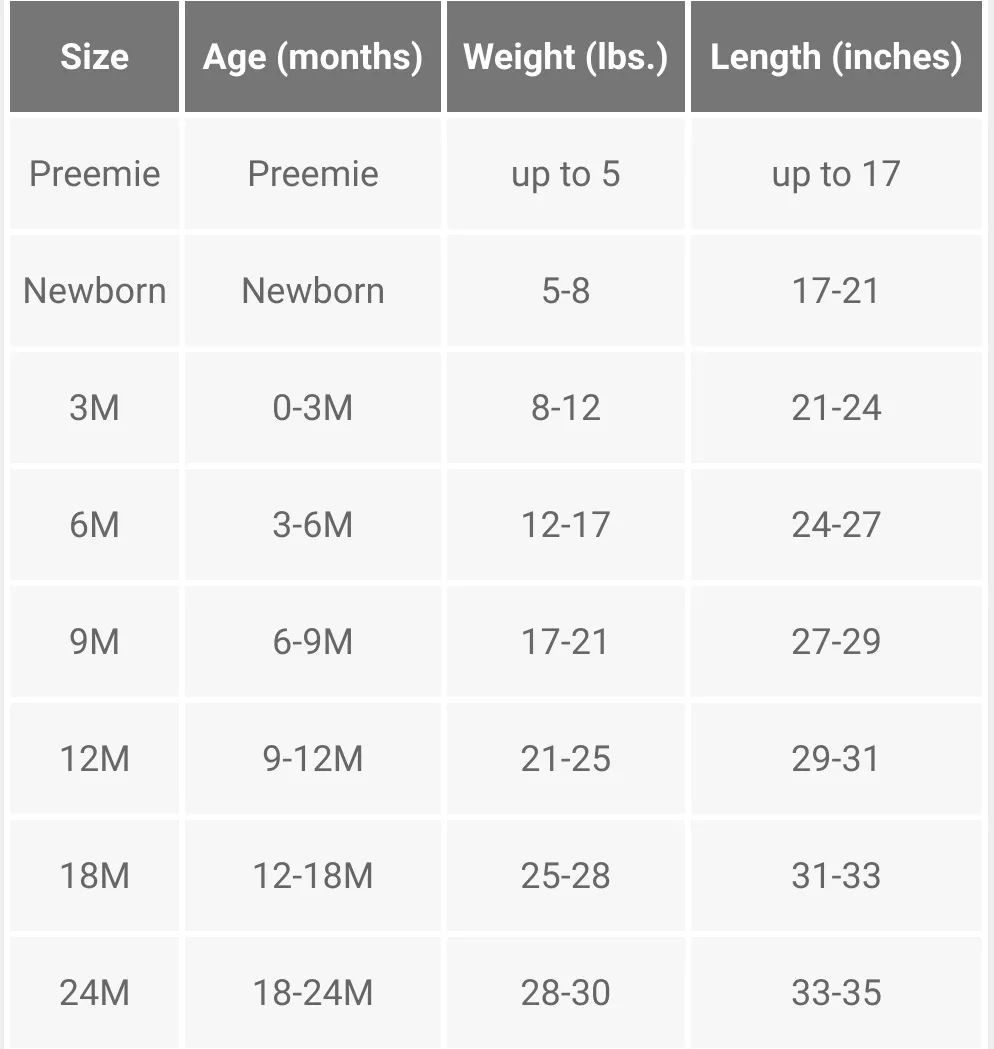Click the 12M size cell
Viewport: 994px width, 1049px height.
coord(94,759)
